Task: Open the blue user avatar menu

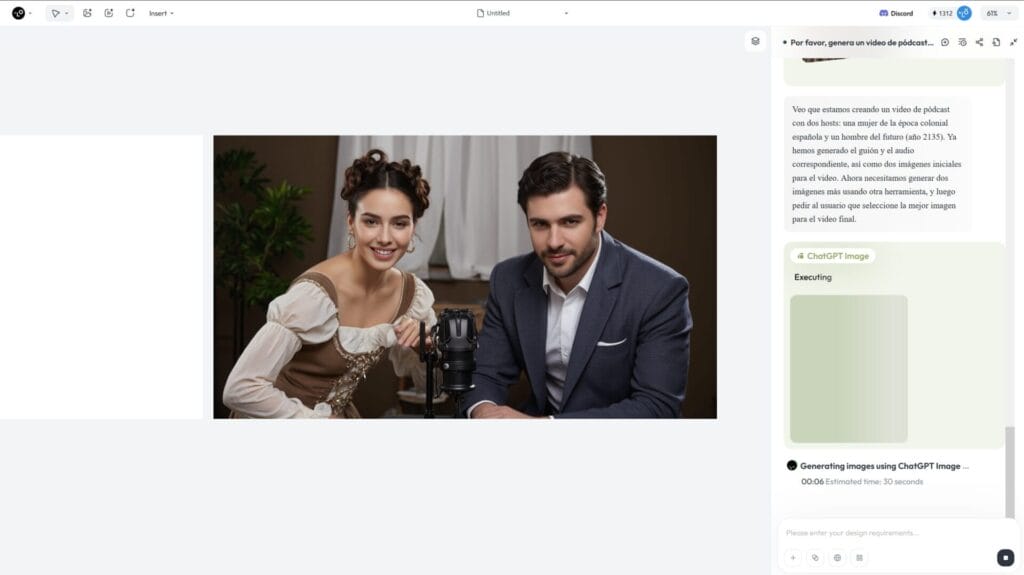Action: pos(964,13)
